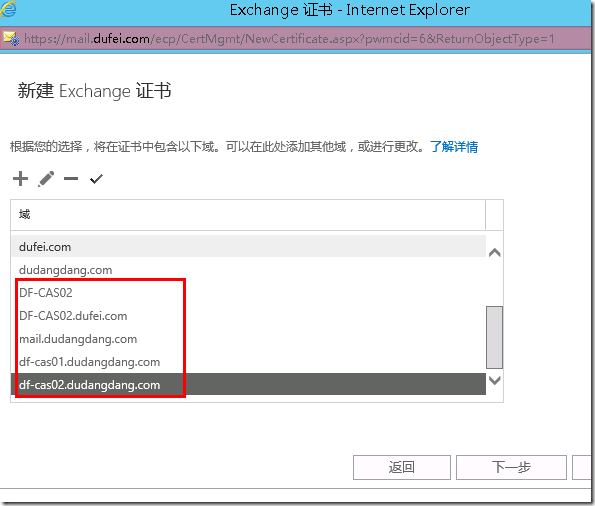Screen dimensions: 595x506
Task: Open the 了解详情 link
Action: coord(454,147)
